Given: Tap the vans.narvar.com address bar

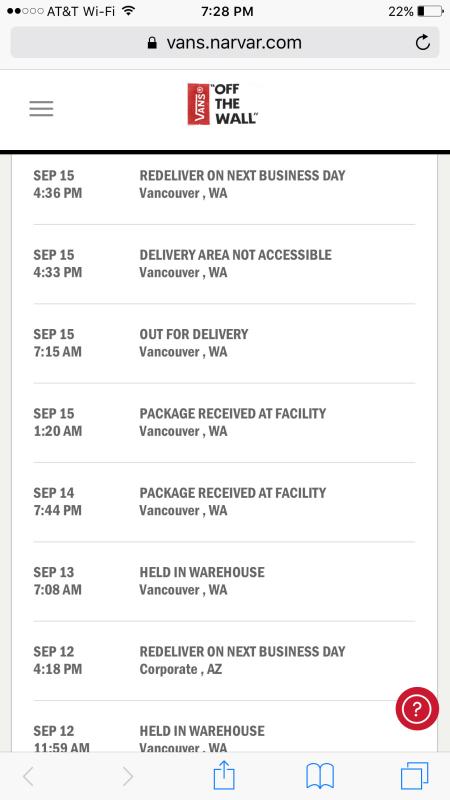Looking at the screenshot, I should 225,42.
